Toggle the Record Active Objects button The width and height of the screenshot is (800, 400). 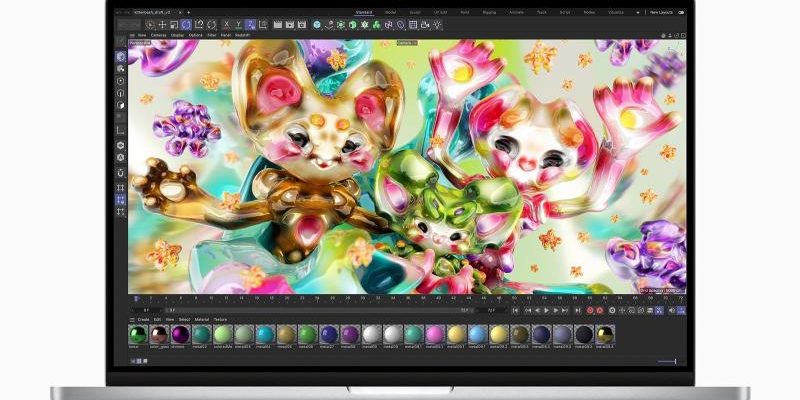[590, 310]
